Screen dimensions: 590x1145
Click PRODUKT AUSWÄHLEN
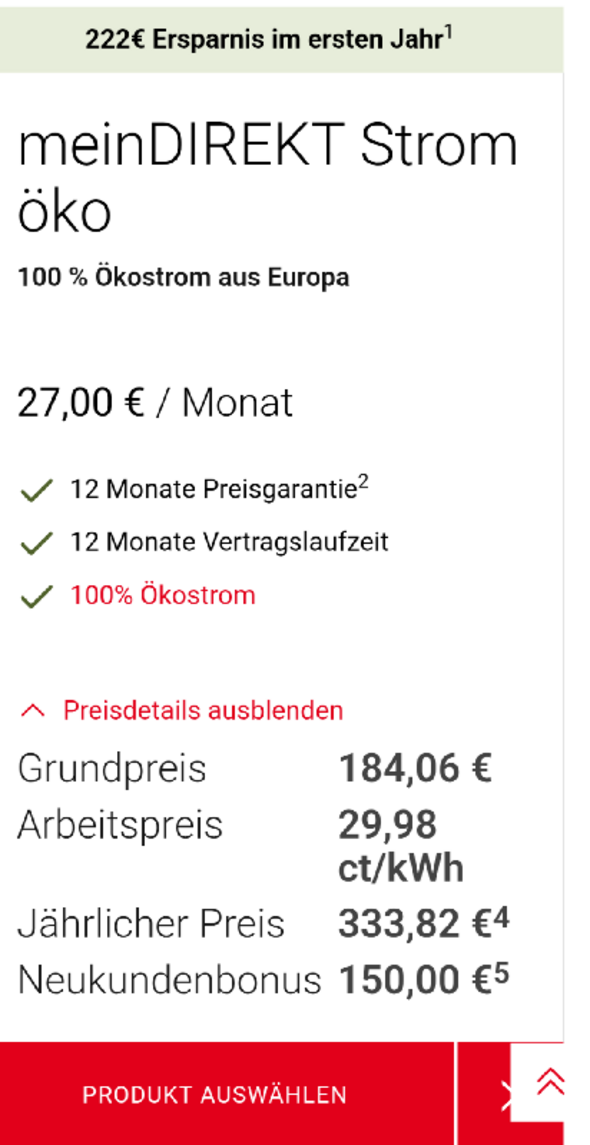(216, 1093)
